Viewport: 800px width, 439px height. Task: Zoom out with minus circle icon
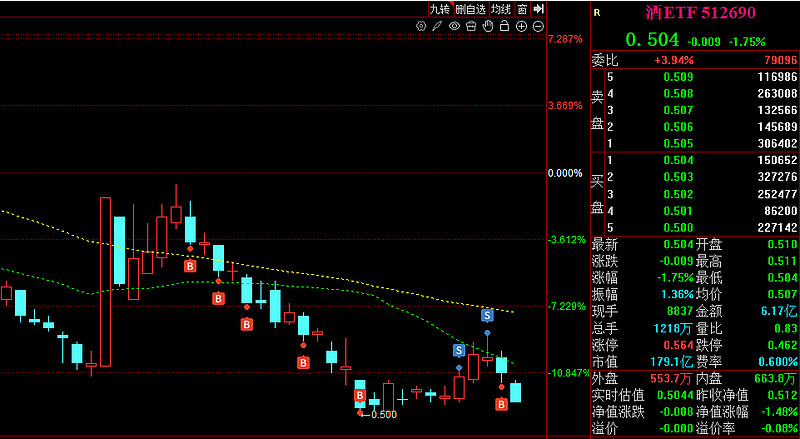[538, 26]
